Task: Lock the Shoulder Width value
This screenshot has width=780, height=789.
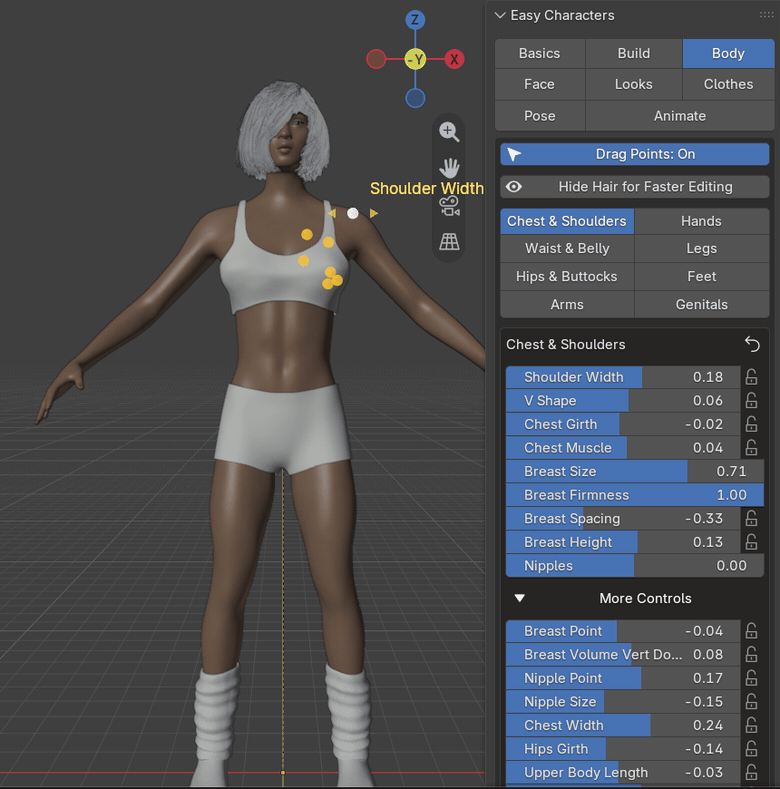Action: click(751, 377)
